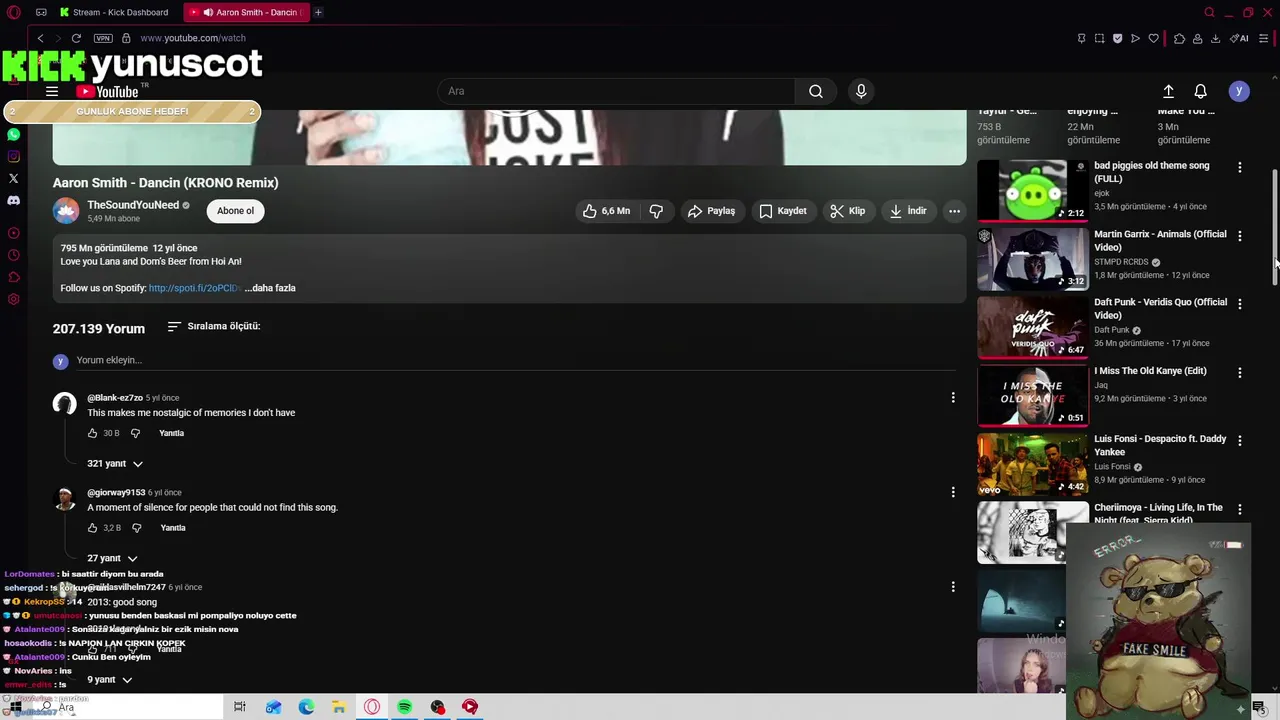Open Luis Fonsi - Despacito video title
Image resolution: width=1280 pixels, height=720 pixels.
point(1160,445)
